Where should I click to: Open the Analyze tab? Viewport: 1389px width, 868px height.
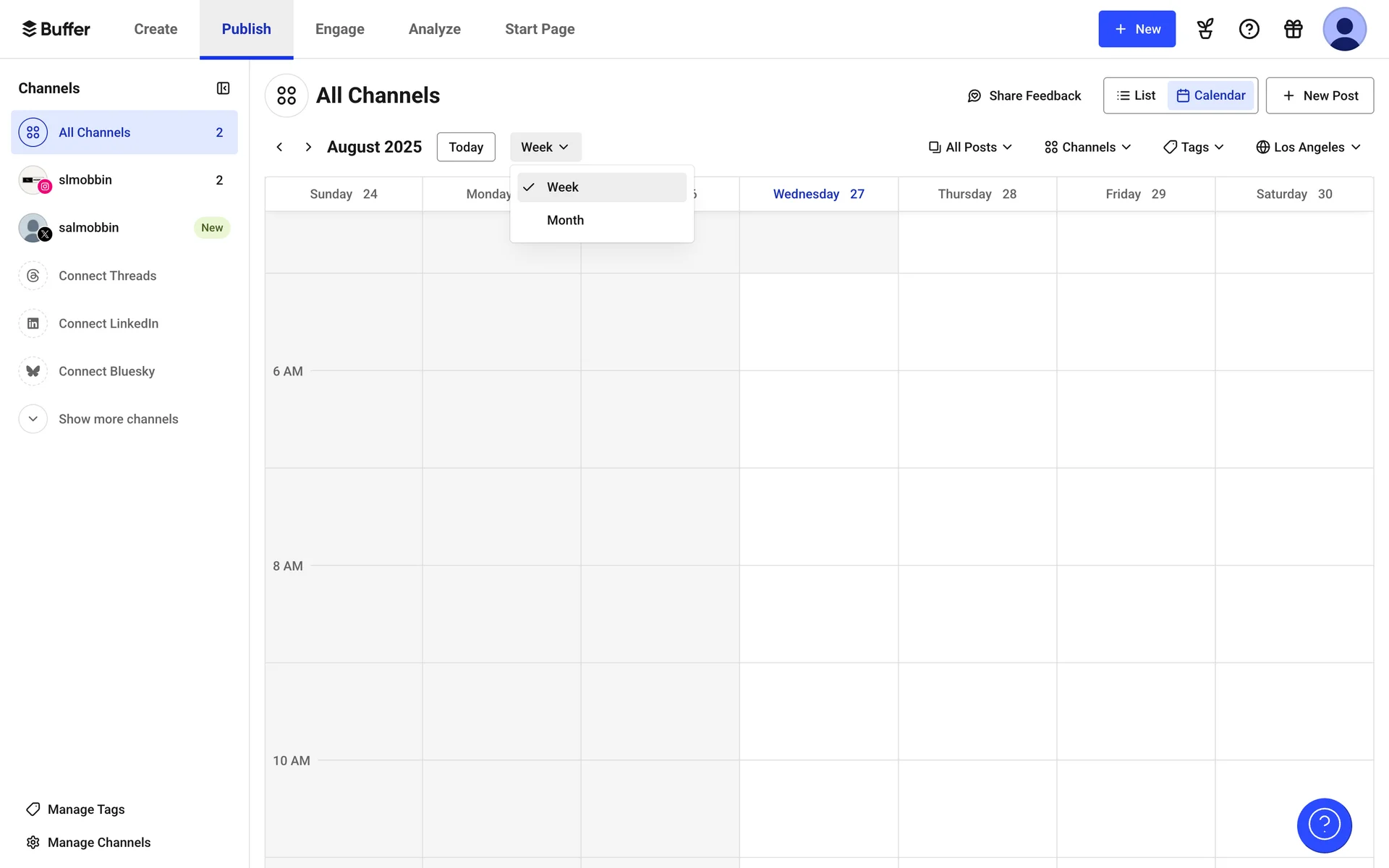(434, 29)
